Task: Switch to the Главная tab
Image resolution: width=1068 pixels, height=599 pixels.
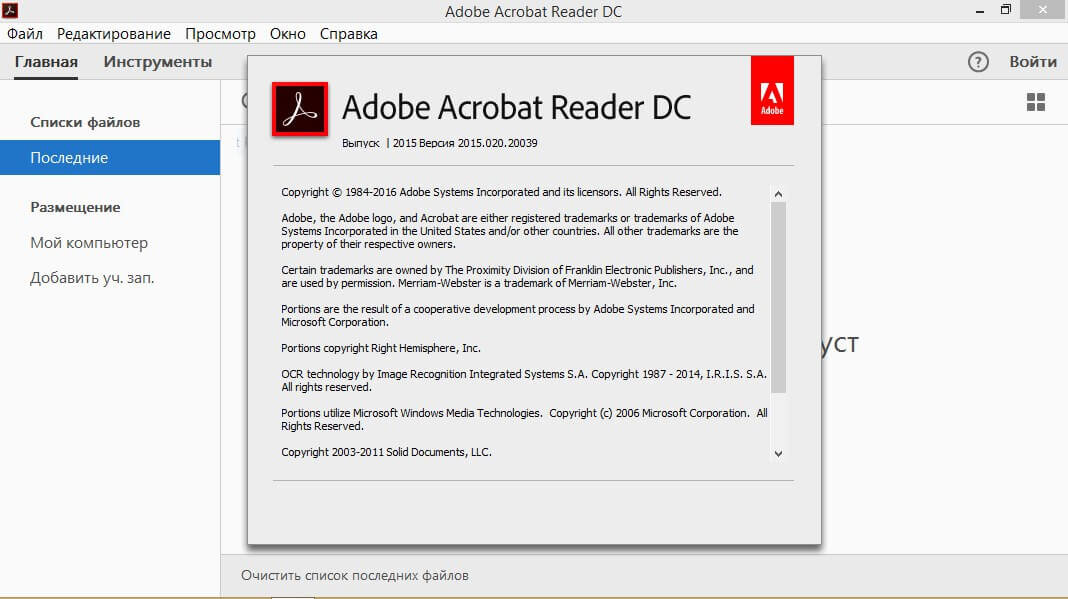Action: (x=46, y=62)
